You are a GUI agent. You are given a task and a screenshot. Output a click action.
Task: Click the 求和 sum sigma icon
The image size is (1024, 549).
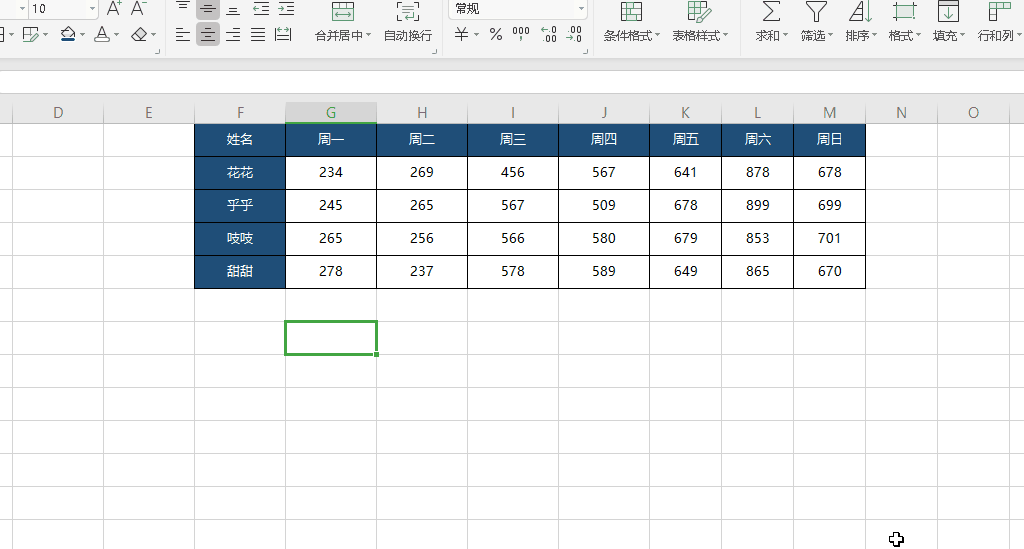click(x=771, y=12)
